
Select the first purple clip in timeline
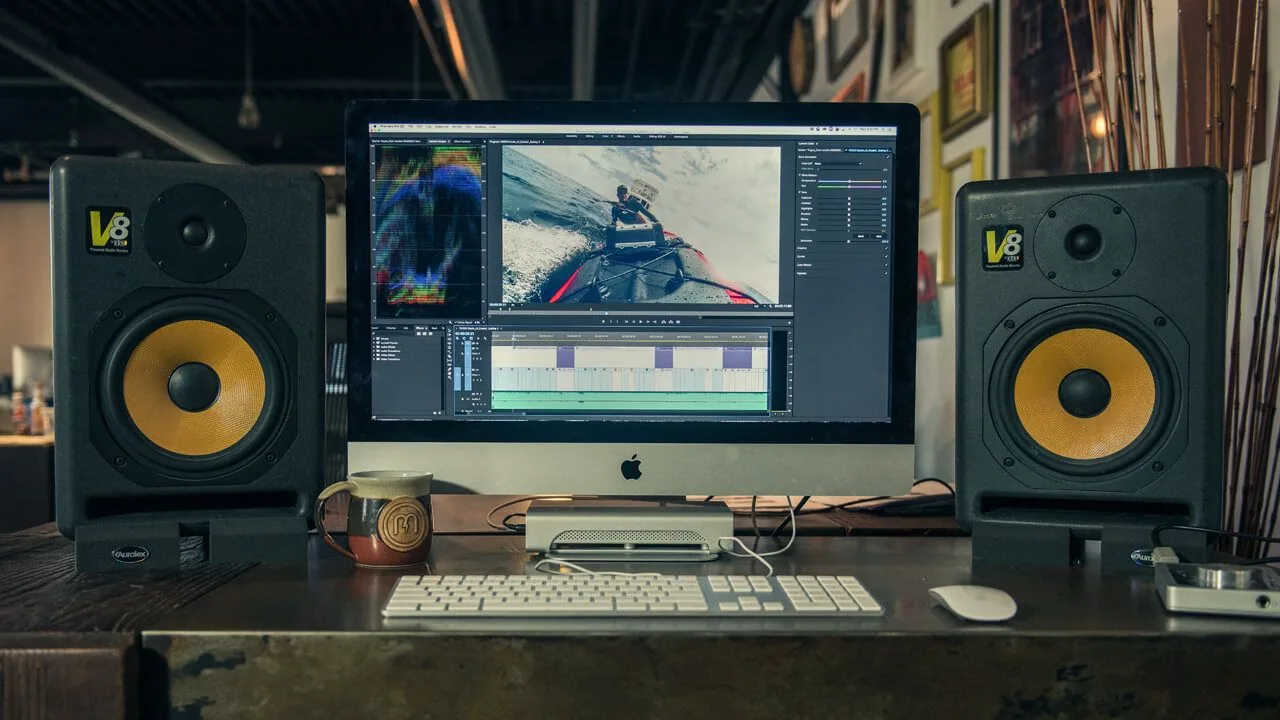pos(566,357)
